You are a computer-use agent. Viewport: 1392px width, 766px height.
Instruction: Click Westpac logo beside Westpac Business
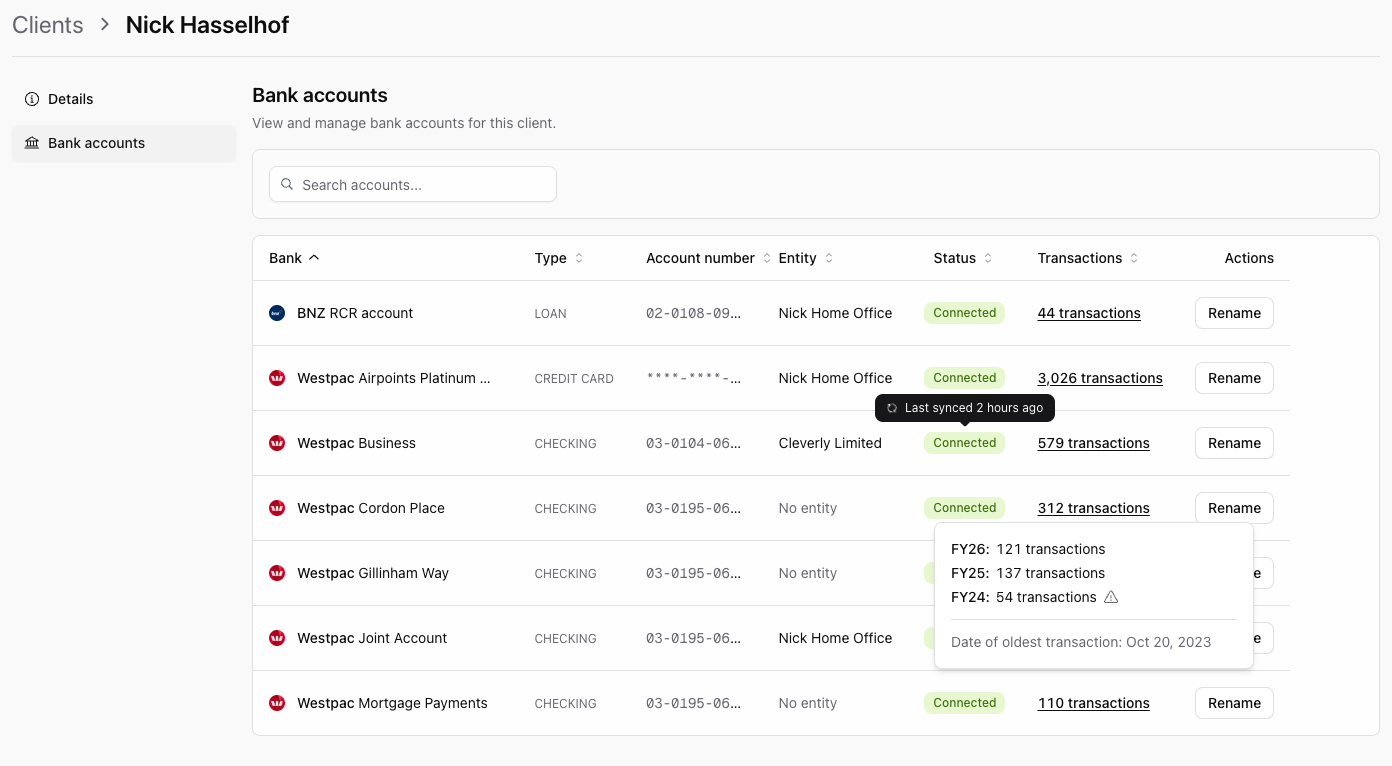277,443
